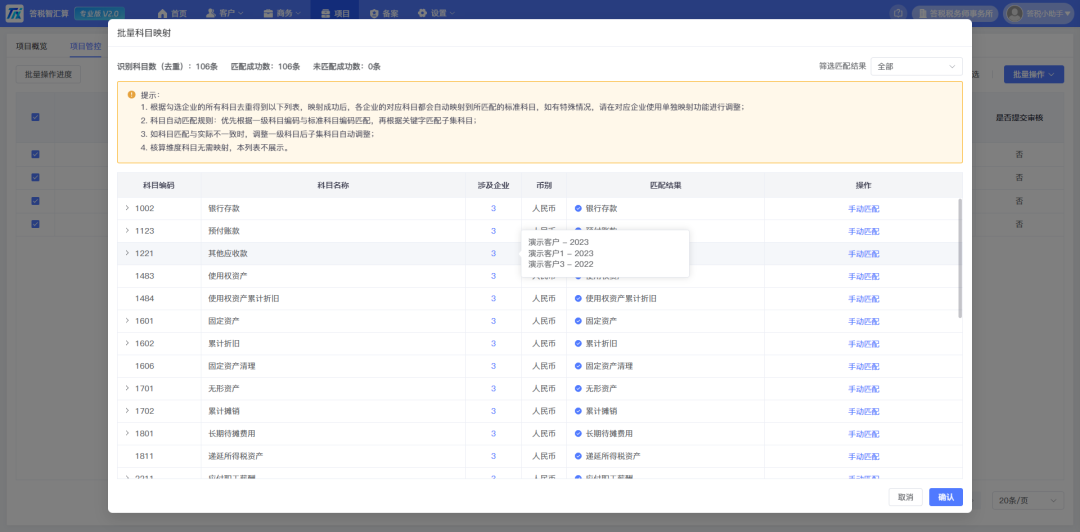The image size is (1080, 532).
Task: Click the app logo icon at top left
Action: pyautogui.click(x=14, y=13)
